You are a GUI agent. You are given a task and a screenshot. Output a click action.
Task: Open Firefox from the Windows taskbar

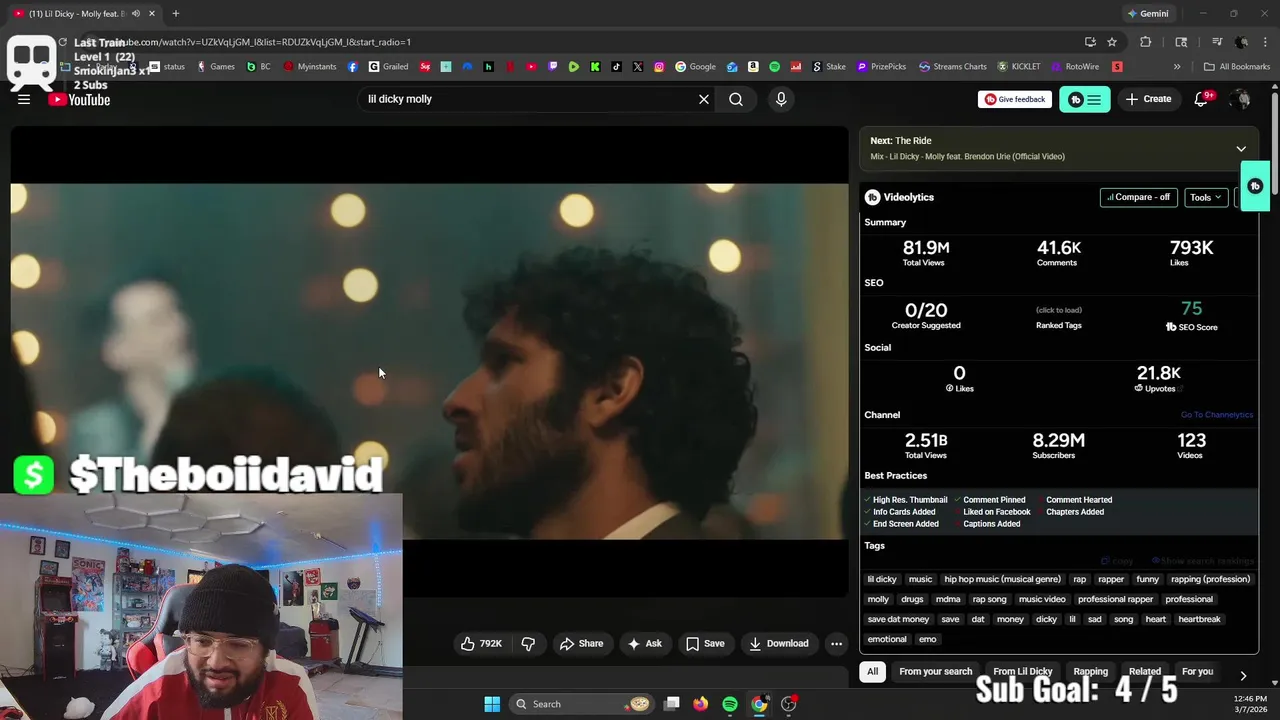pos(700,704)
